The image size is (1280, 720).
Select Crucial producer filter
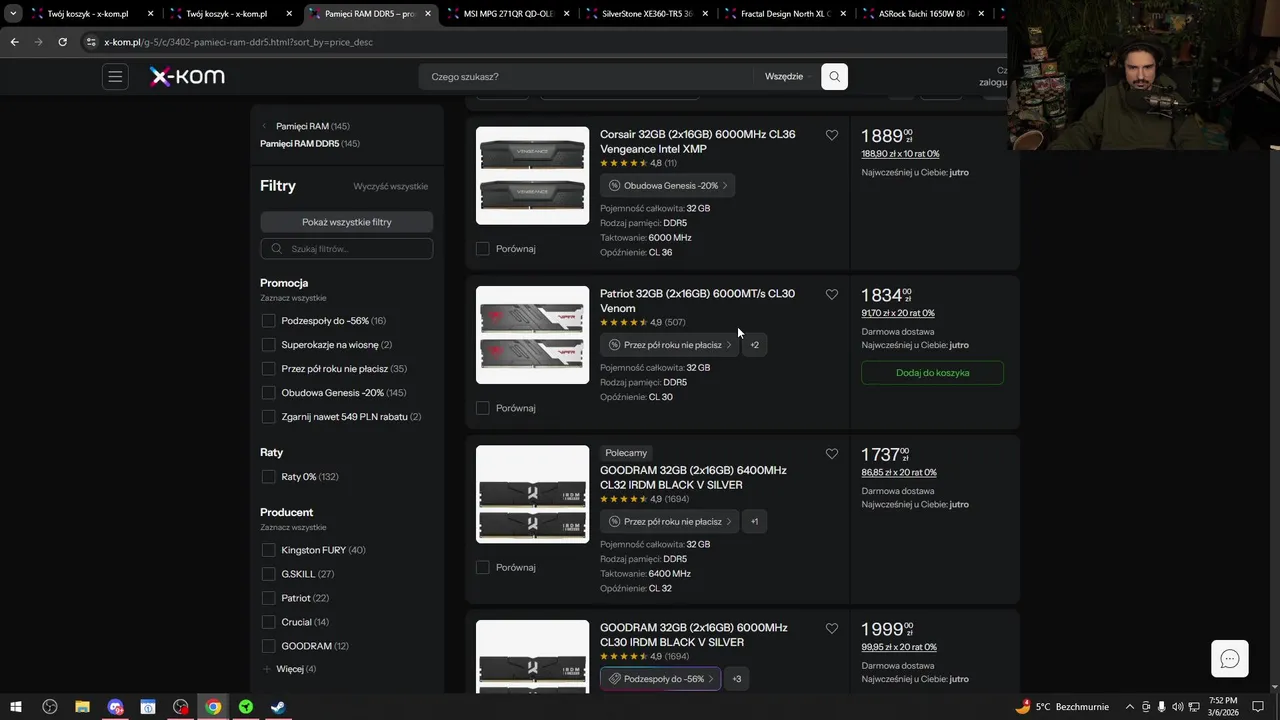(268, 622)
